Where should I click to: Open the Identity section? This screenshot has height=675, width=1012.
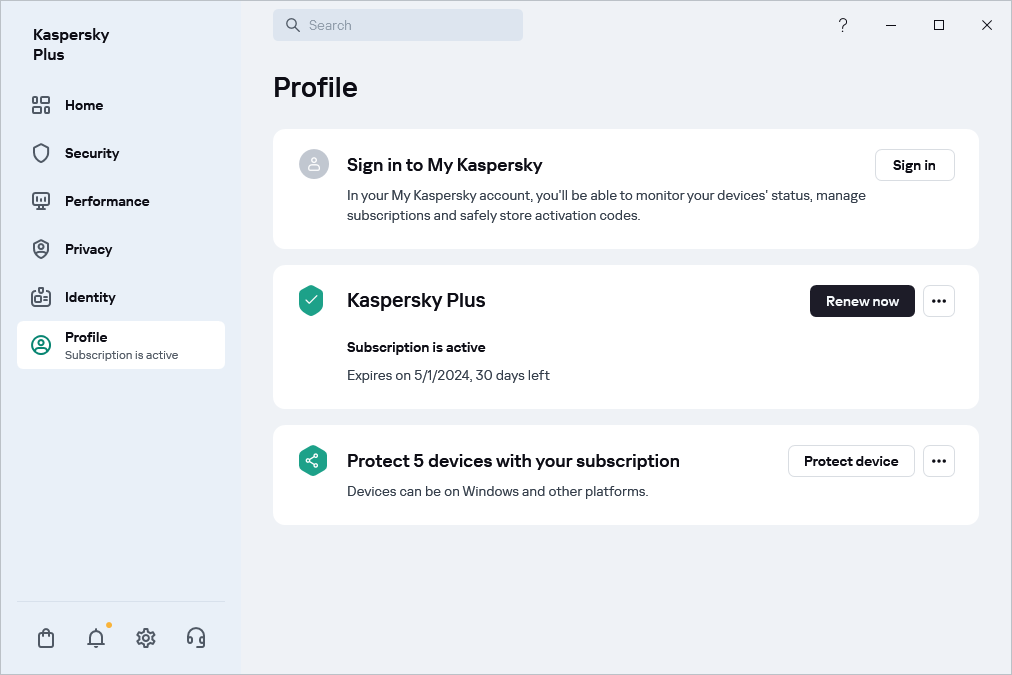(x=90, y=297)
